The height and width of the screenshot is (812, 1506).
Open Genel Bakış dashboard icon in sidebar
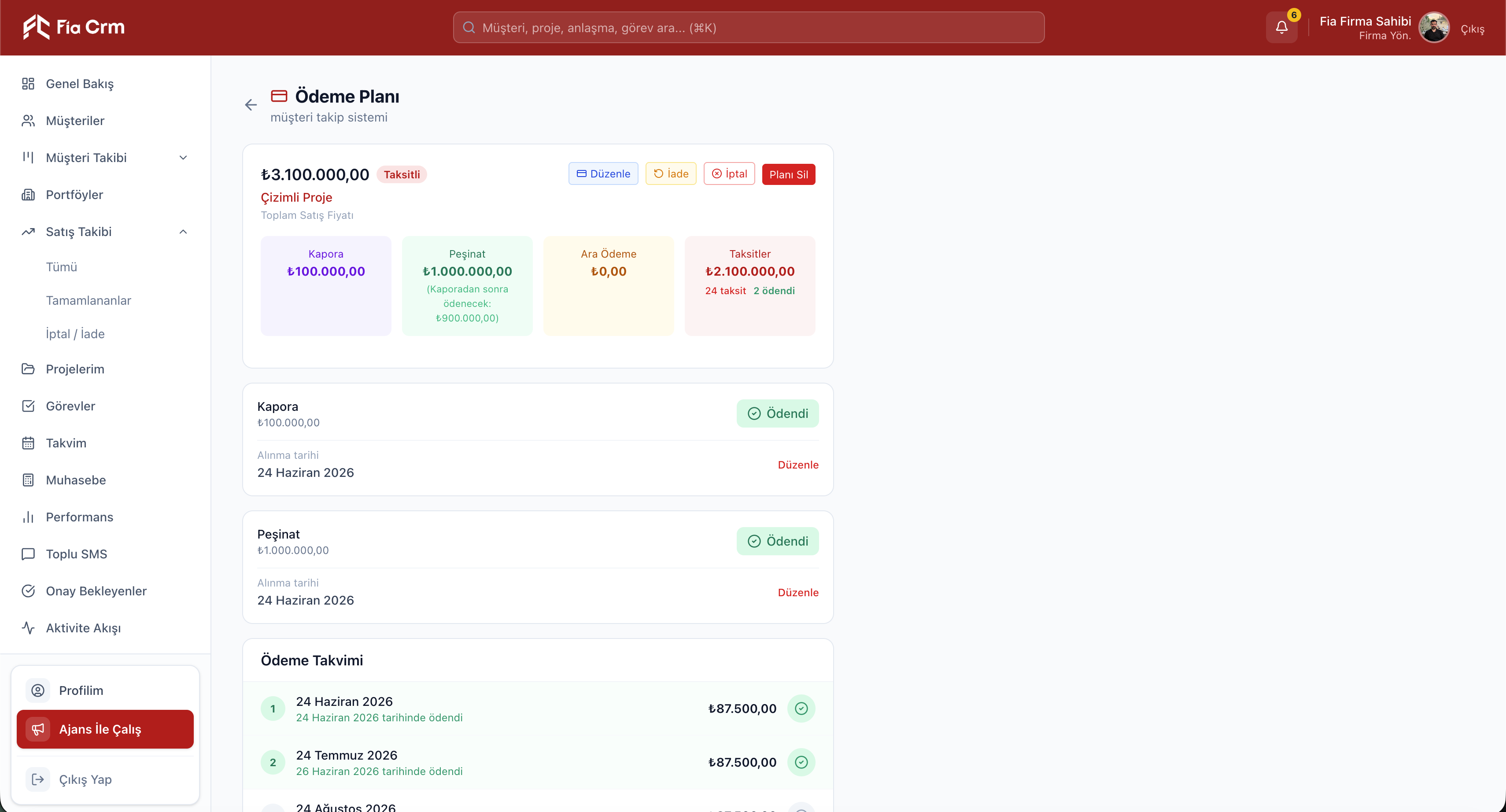(x=28, y=84)
